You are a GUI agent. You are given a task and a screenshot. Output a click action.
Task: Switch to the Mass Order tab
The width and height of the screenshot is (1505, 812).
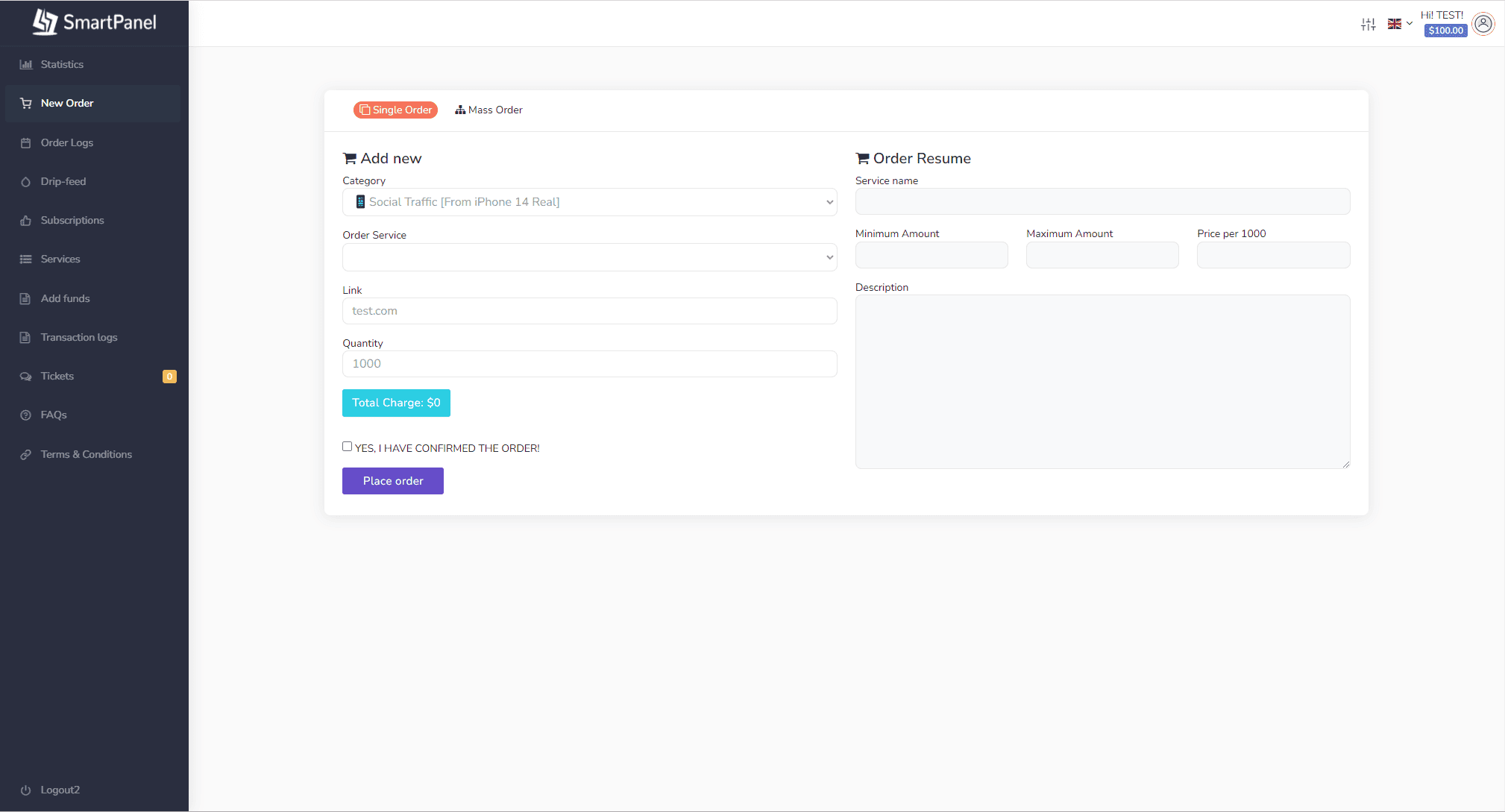tap(489, 110)
